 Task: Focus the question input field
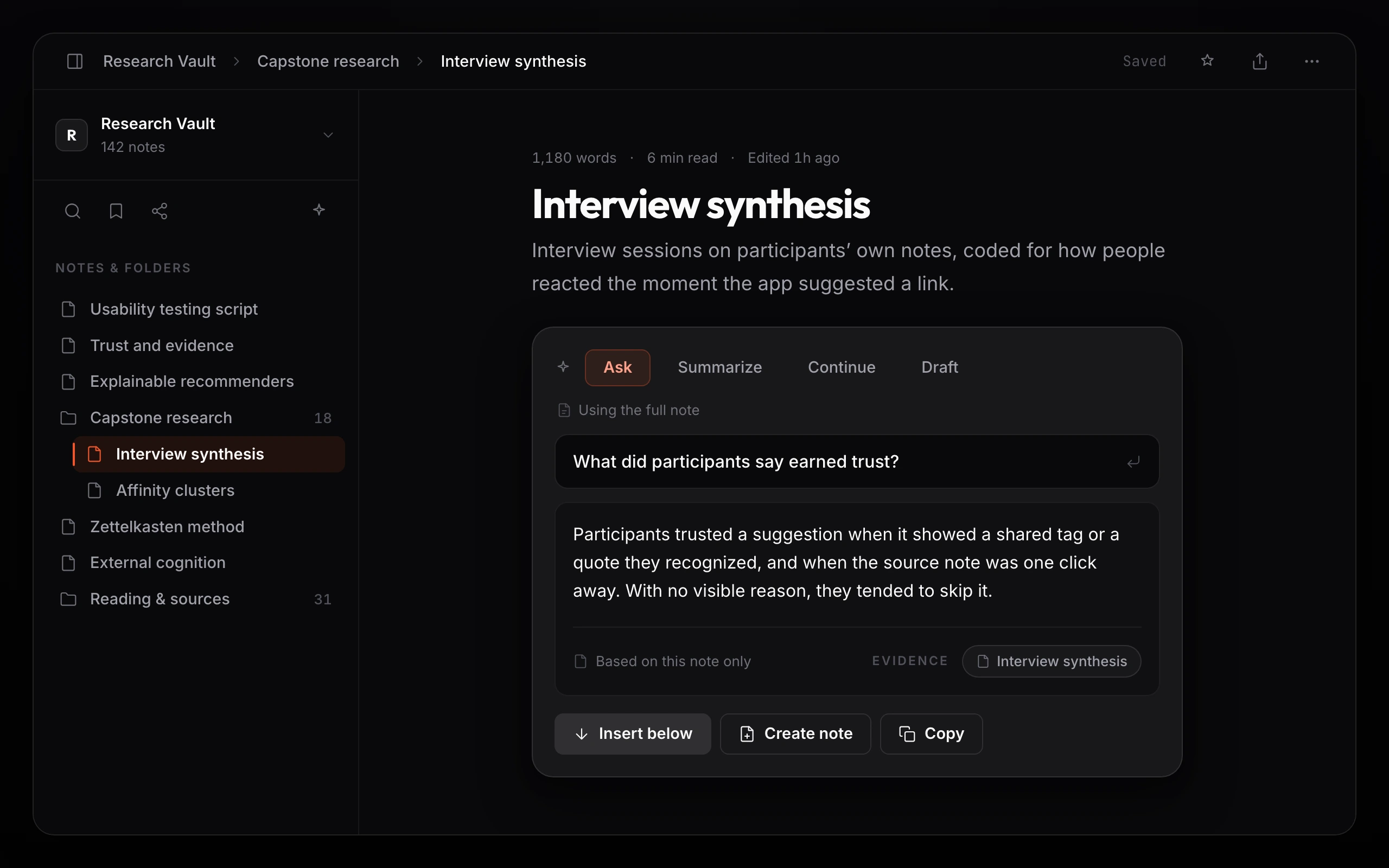click(857, 462)
